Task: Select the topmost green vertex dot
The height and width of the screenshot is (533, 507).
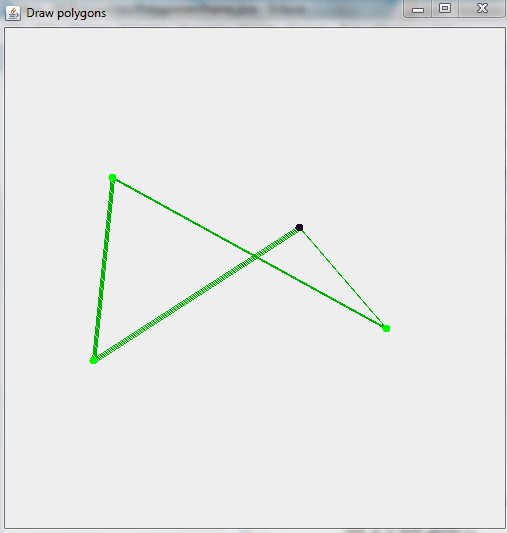Action: click(112, 177)
